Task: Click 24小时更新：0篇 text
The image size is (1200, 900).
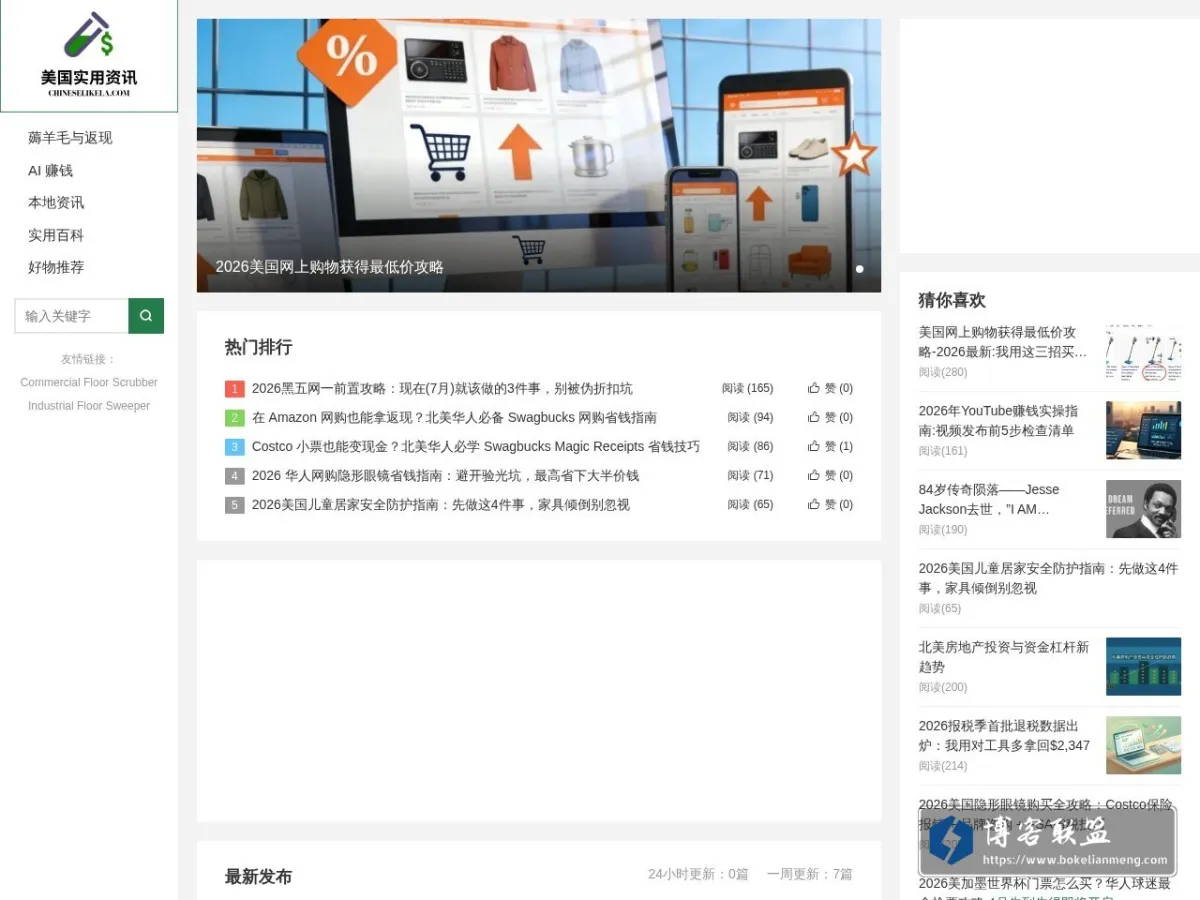Action: click(698, 874)
